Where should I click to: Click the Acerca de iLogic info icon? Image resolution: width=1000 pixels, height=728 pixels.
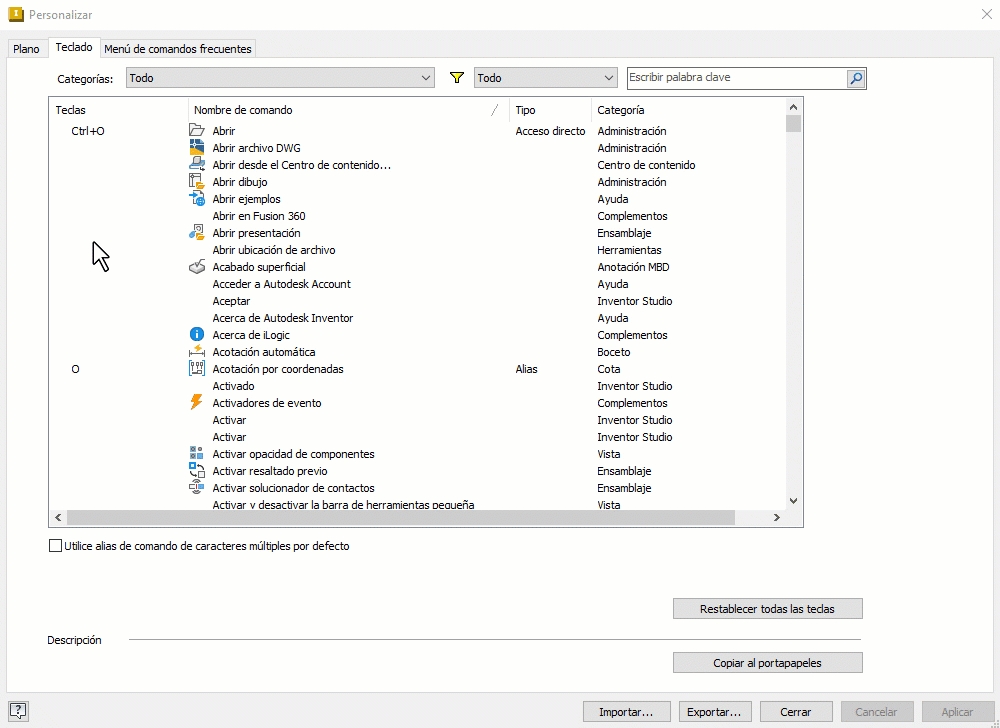pyautogui.click(x=196, y=335)
